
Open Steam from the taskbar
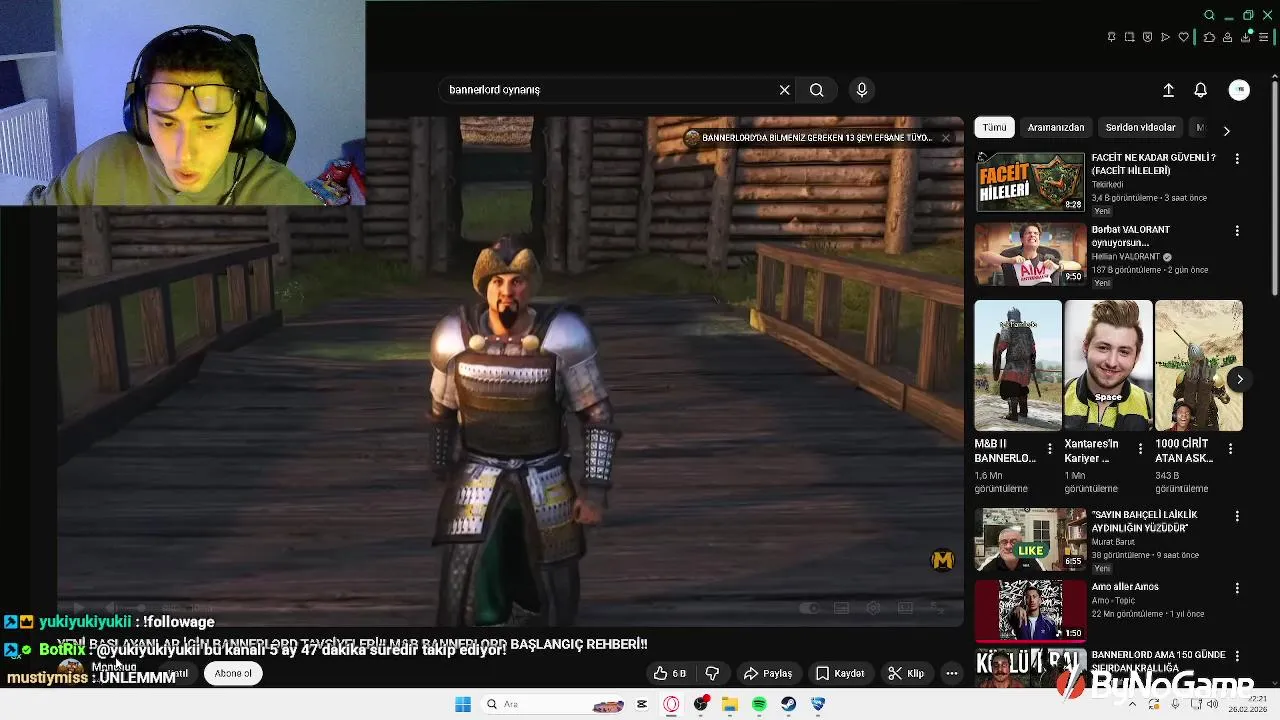789,704
